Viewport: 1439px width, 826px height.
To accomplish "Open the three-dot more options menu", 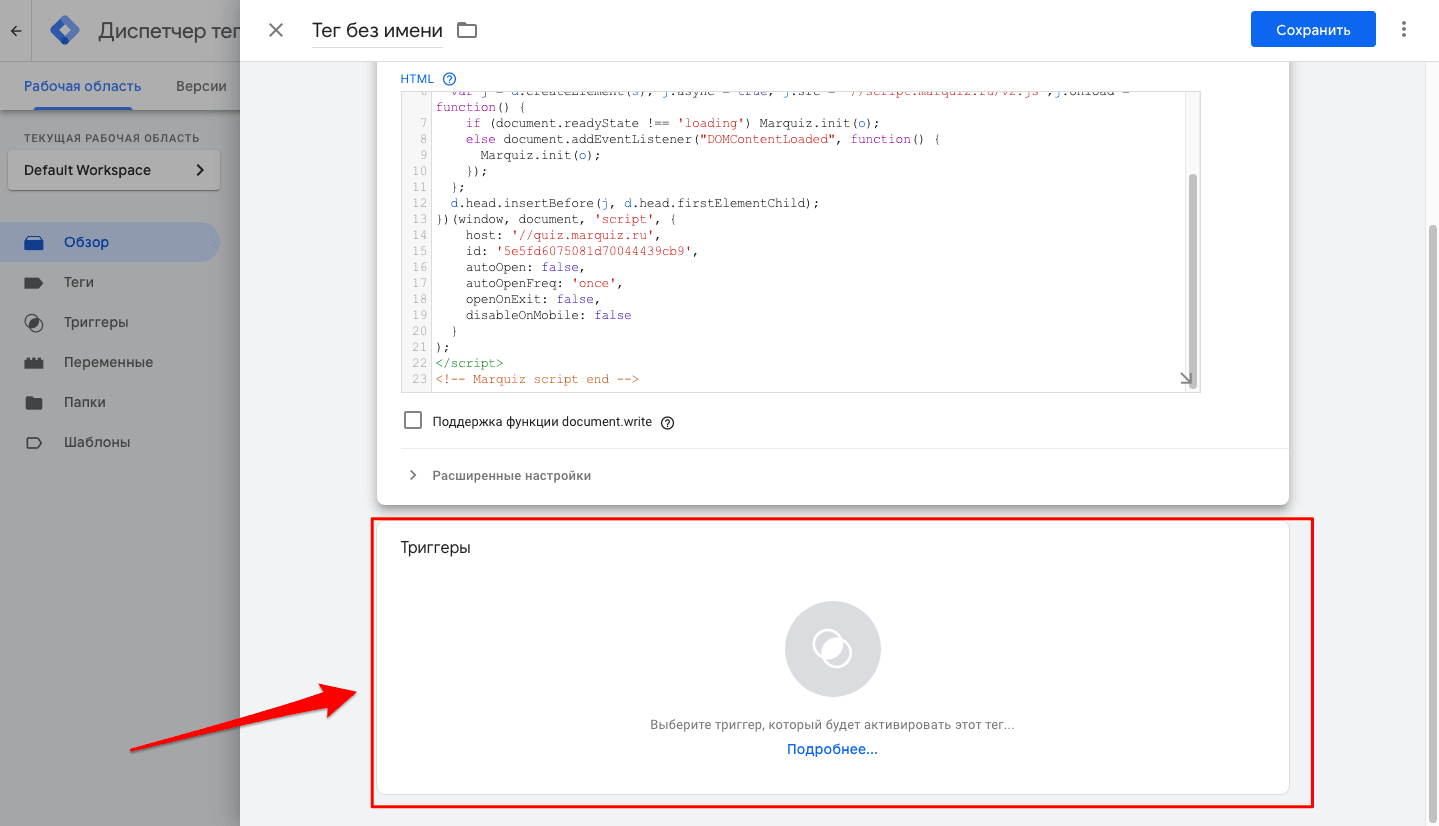I will [x=1405, y=29].
